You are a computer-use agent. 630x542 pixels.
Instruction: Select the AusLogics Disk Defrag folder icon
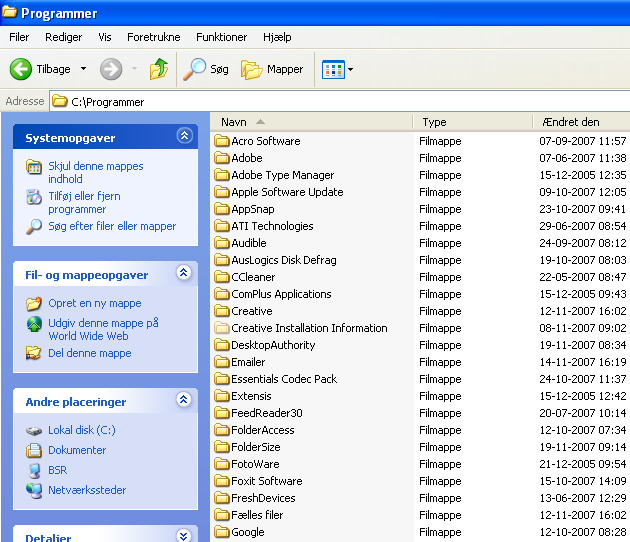[221, 260]
